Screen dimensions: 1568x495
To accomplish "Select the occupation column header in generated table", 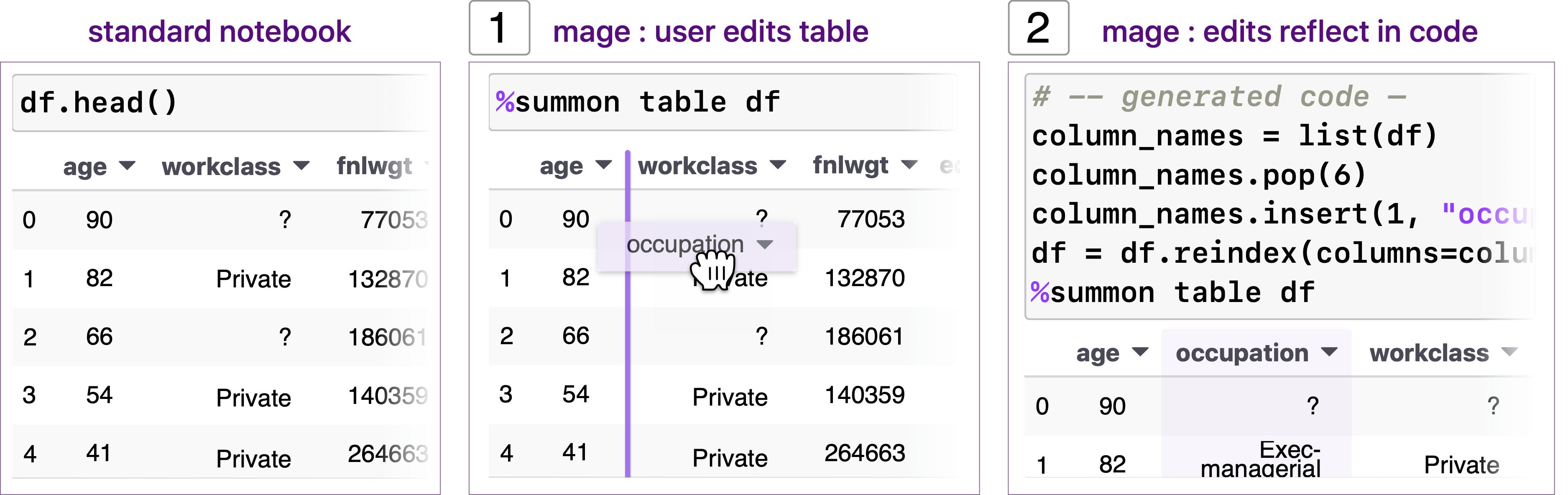I will (x=1242, y=353).
